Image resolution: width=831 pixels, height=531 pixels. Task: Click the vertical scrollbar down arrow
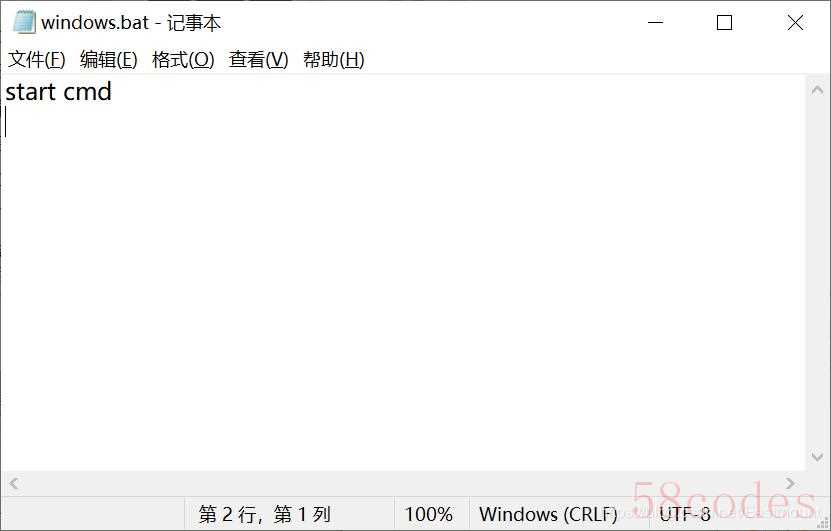pos(817,456)
